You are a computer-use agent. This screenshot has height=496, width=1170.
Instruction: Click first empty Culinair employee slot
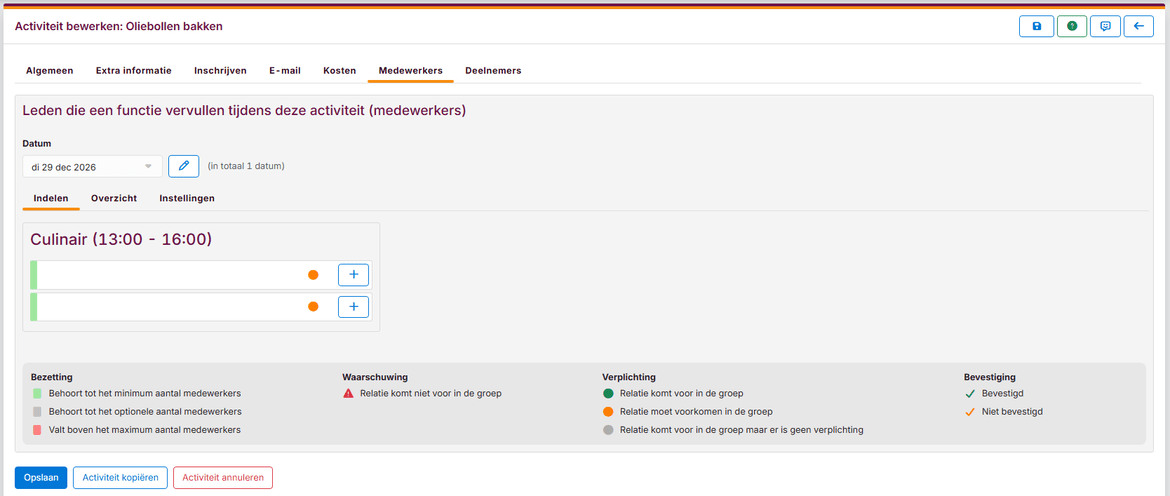[x=201, y=274]
